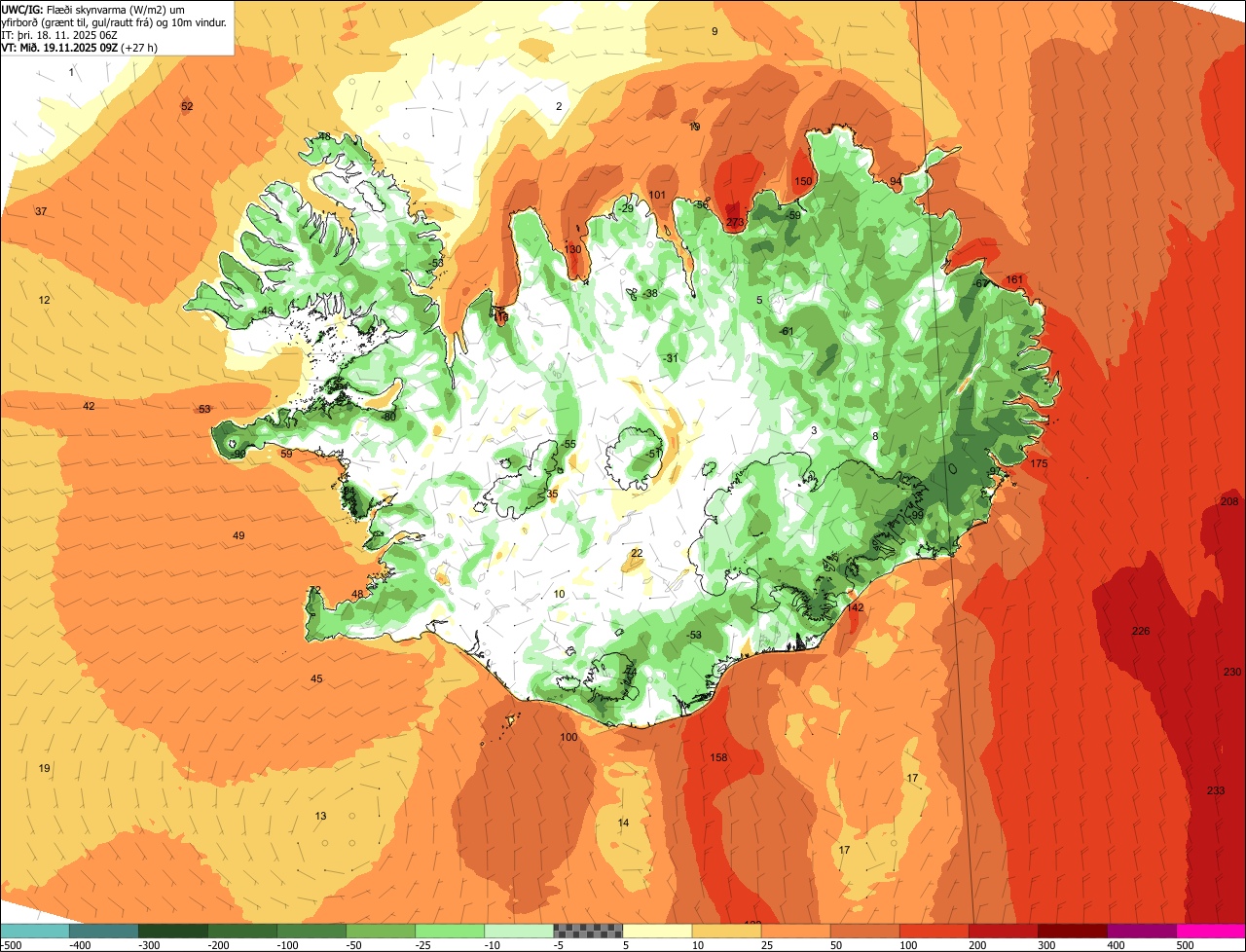Image resolution: width=1246 pixels, height=952 pixels.
Task: Click the initial time 'IT: þri. 18. 11. 2025 06Z'
Action: (61, 35)
